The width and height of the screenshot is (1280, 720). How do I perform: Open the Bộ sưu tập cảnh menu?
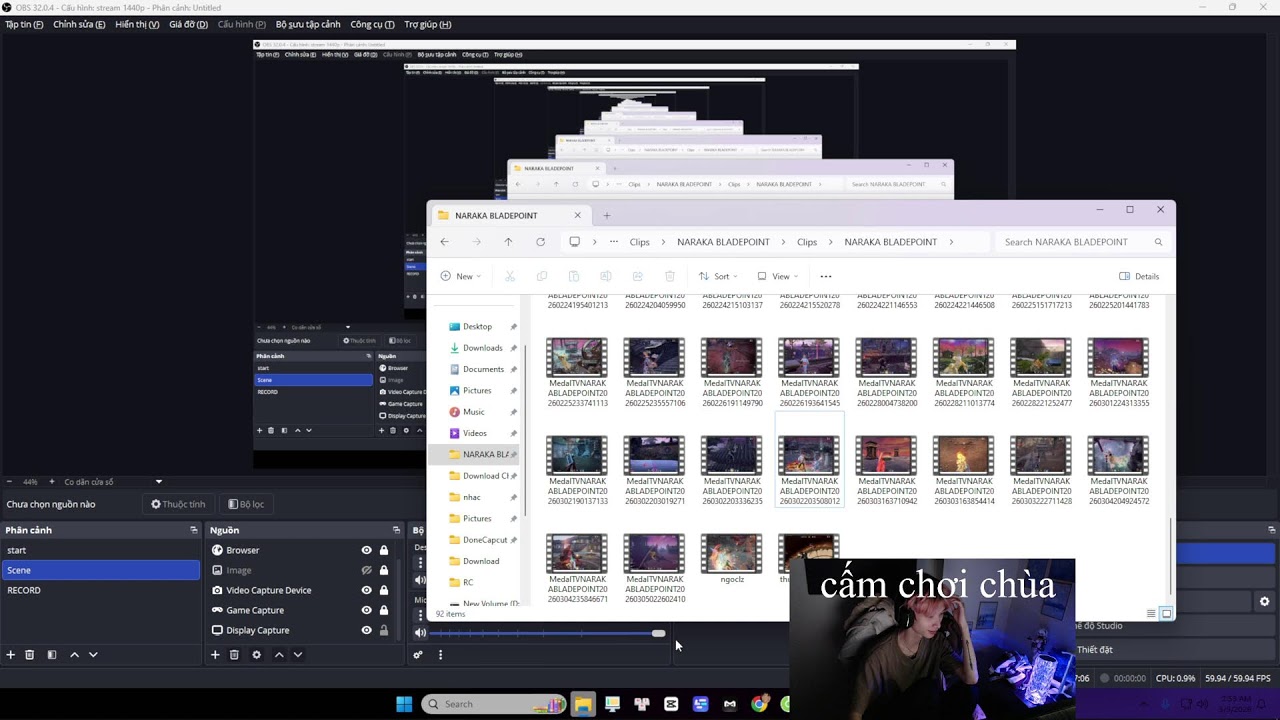[308, 24]
